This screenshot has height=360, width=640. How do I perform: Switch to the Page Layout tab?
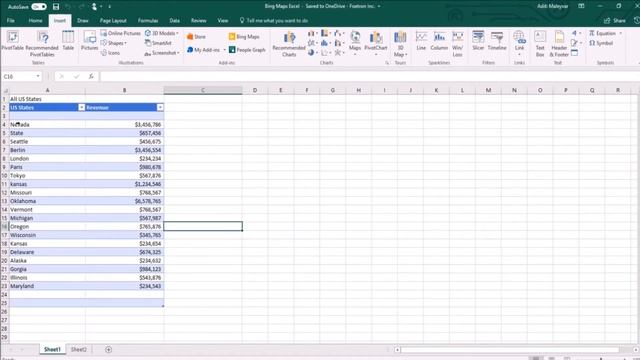tap(113, 20)
